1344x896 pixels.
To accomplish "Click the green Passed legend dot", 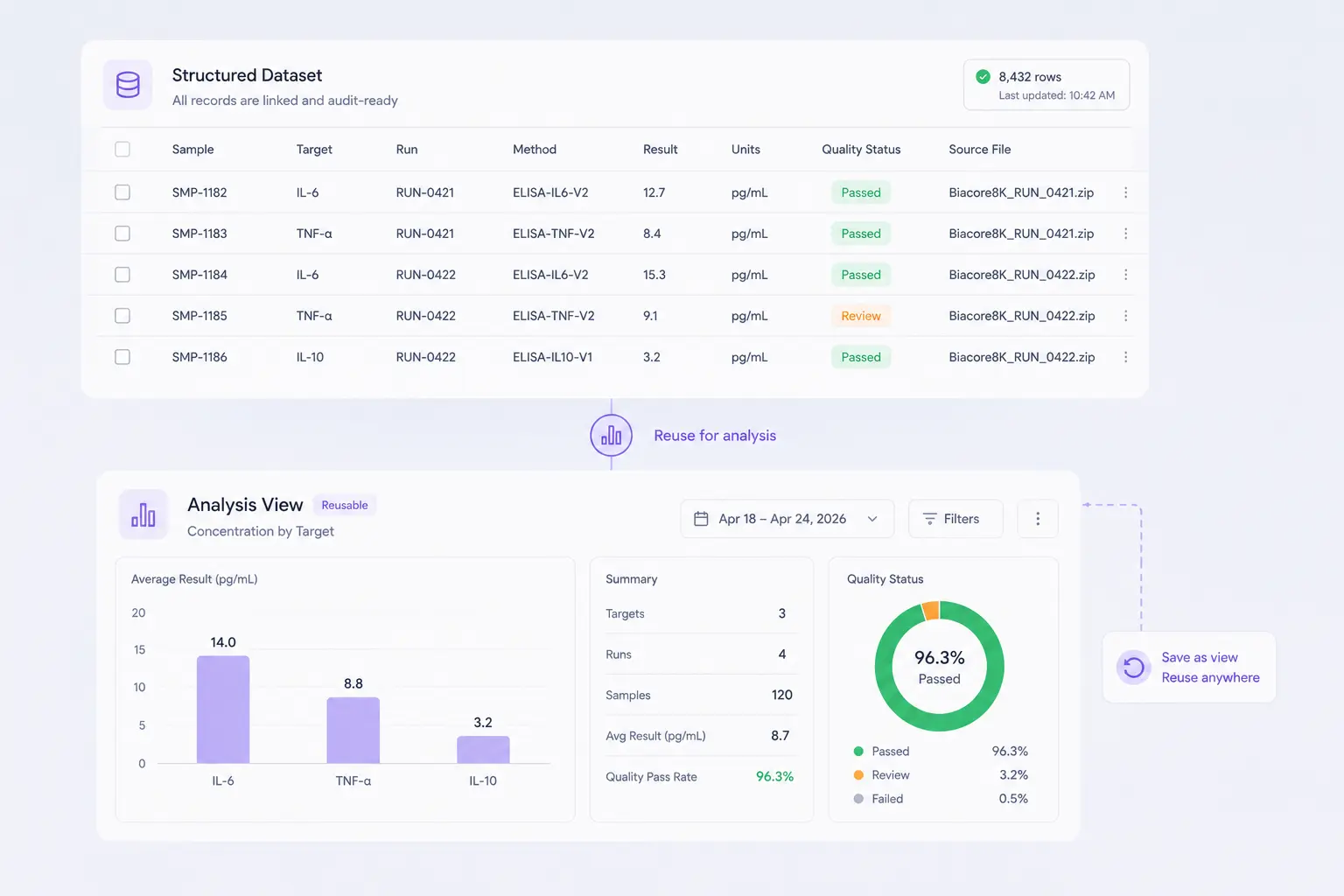I will 858,752.
